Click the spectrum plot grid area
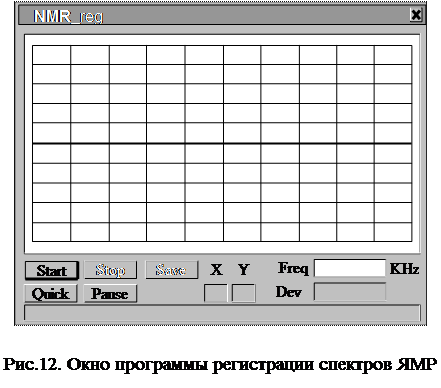 click(222, 144)
